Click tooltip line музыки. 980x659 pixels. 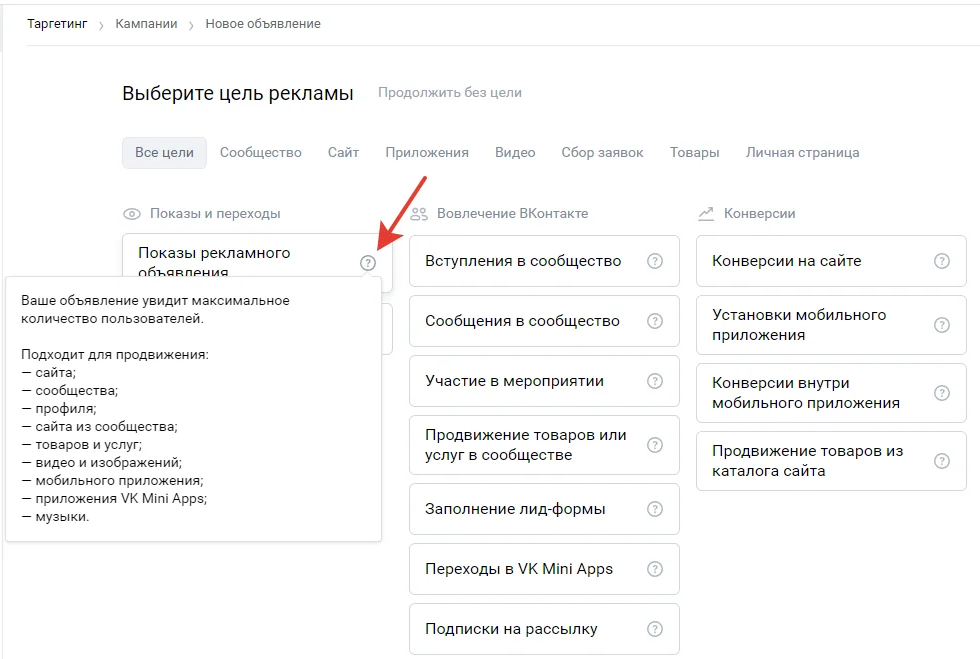pyautogui.click(x=56, y=517)
